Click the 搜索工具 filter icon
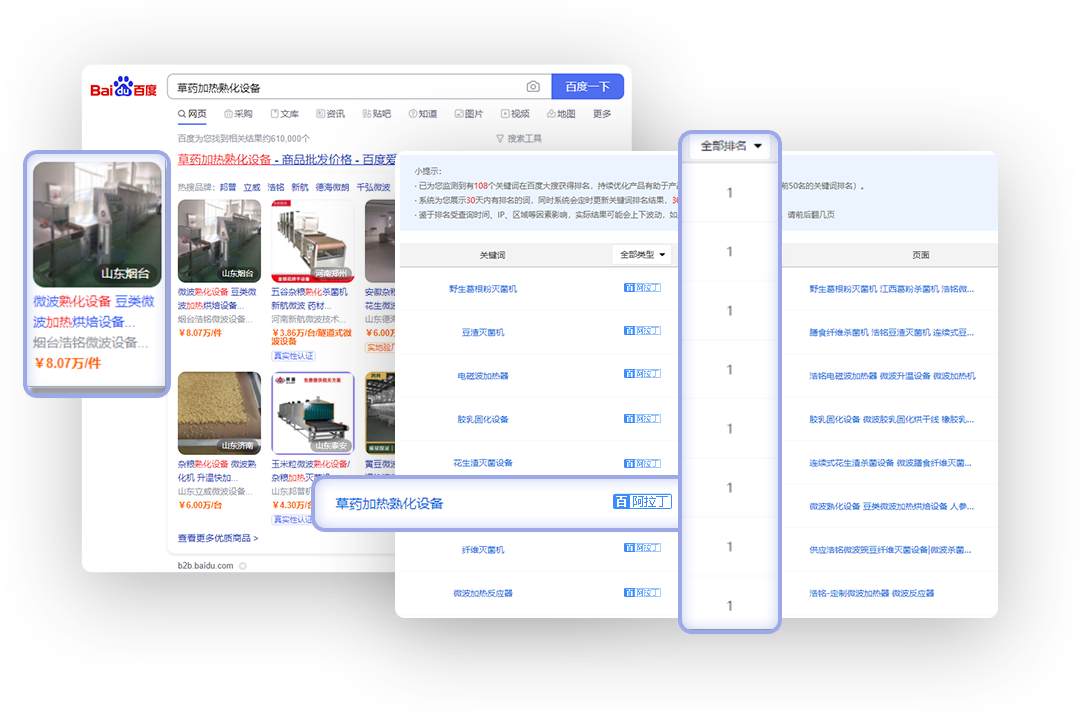 pyautogui.click(x=500, y=138)
